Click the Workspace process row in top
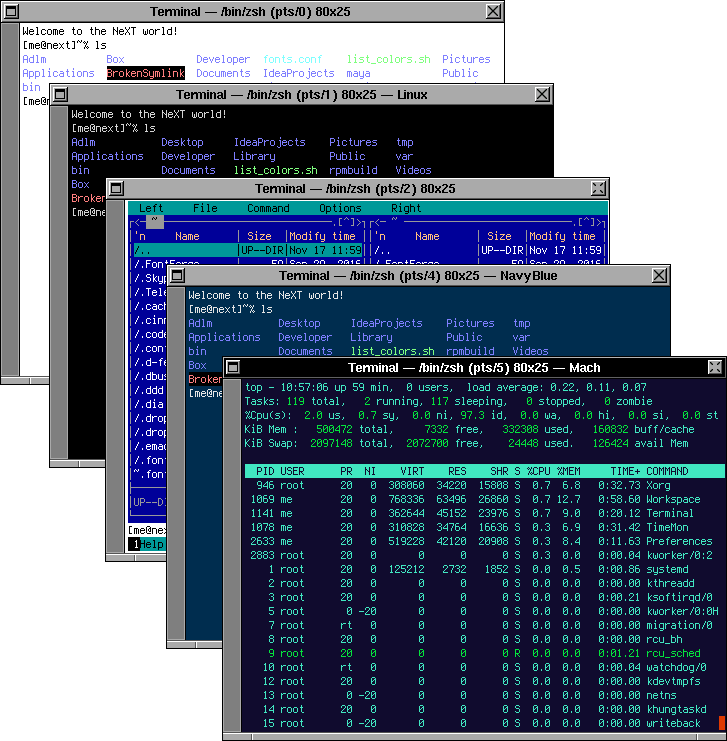Viewport: 727px width, 741px height. click(x=485, y=500)
